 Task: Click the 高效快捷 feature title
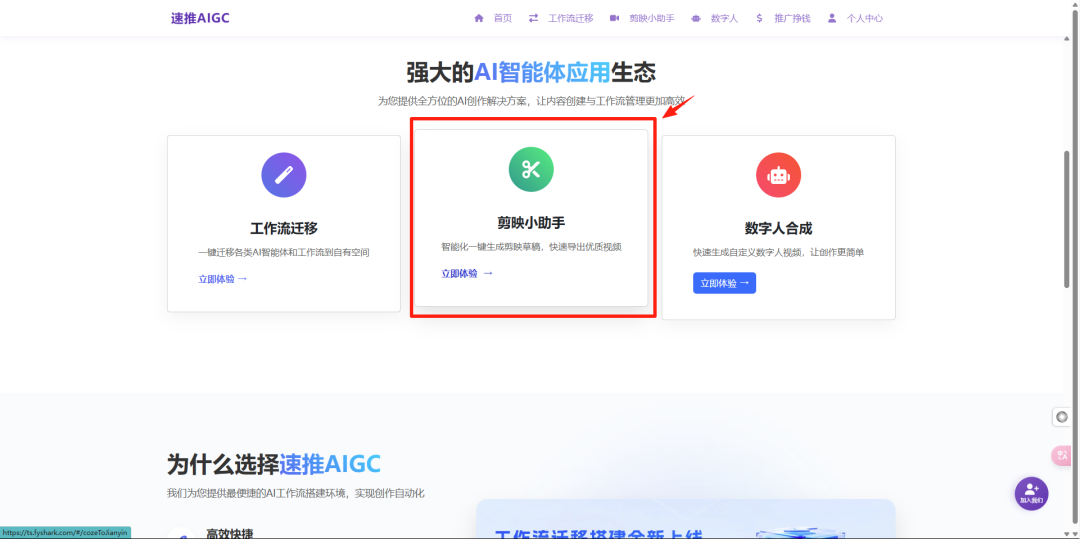[x=229, y=533]
